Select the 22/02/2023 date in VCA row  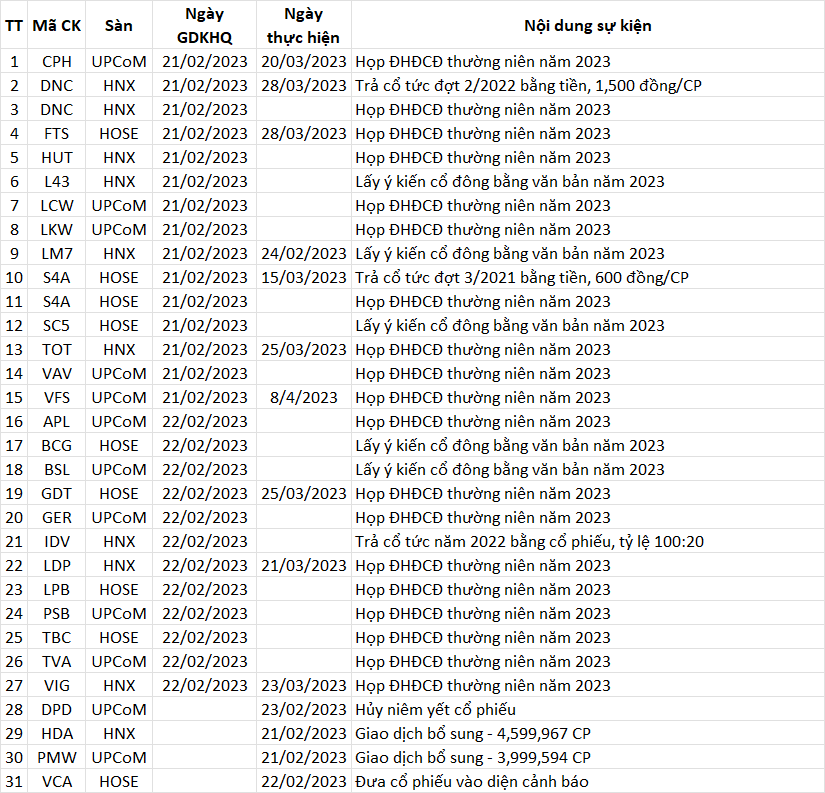click(304, 781)
